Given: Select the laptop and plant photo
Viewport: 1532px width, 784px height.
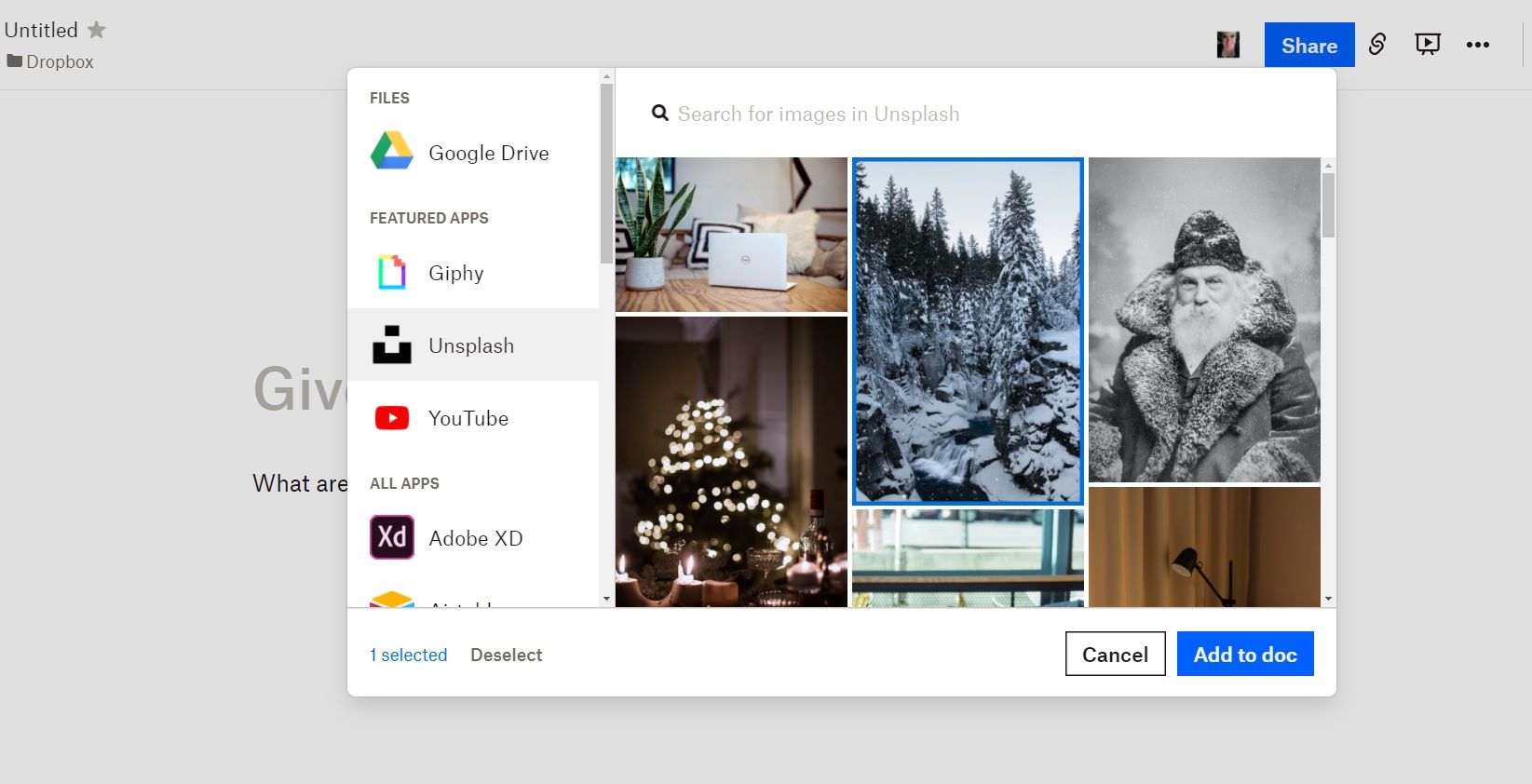Looking at the screenshot, I should [731, 234].
